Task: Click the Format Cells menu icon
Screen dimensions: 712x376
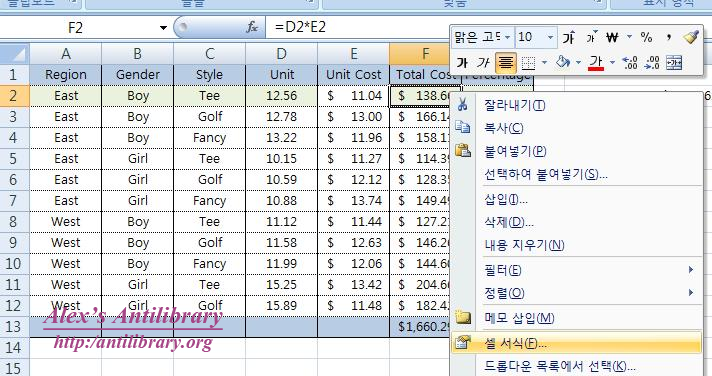Action: [462, 342]
